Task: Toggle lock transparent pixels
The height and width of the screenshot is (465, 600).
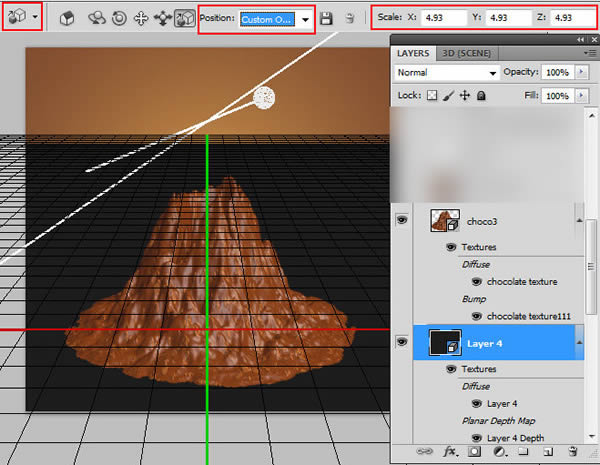Action: click(432, 95)
